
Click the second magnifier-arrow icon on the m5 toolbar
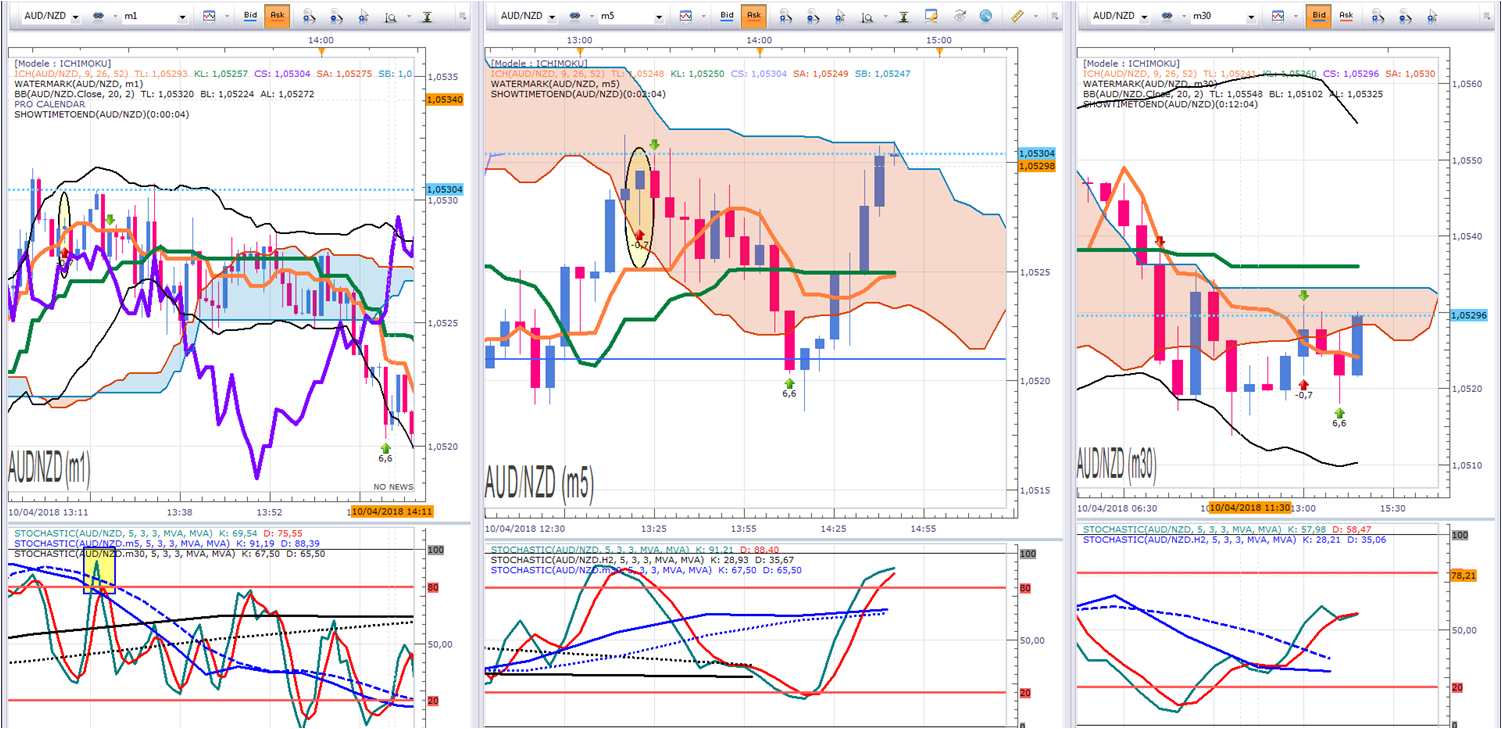(x=812, y=16)
